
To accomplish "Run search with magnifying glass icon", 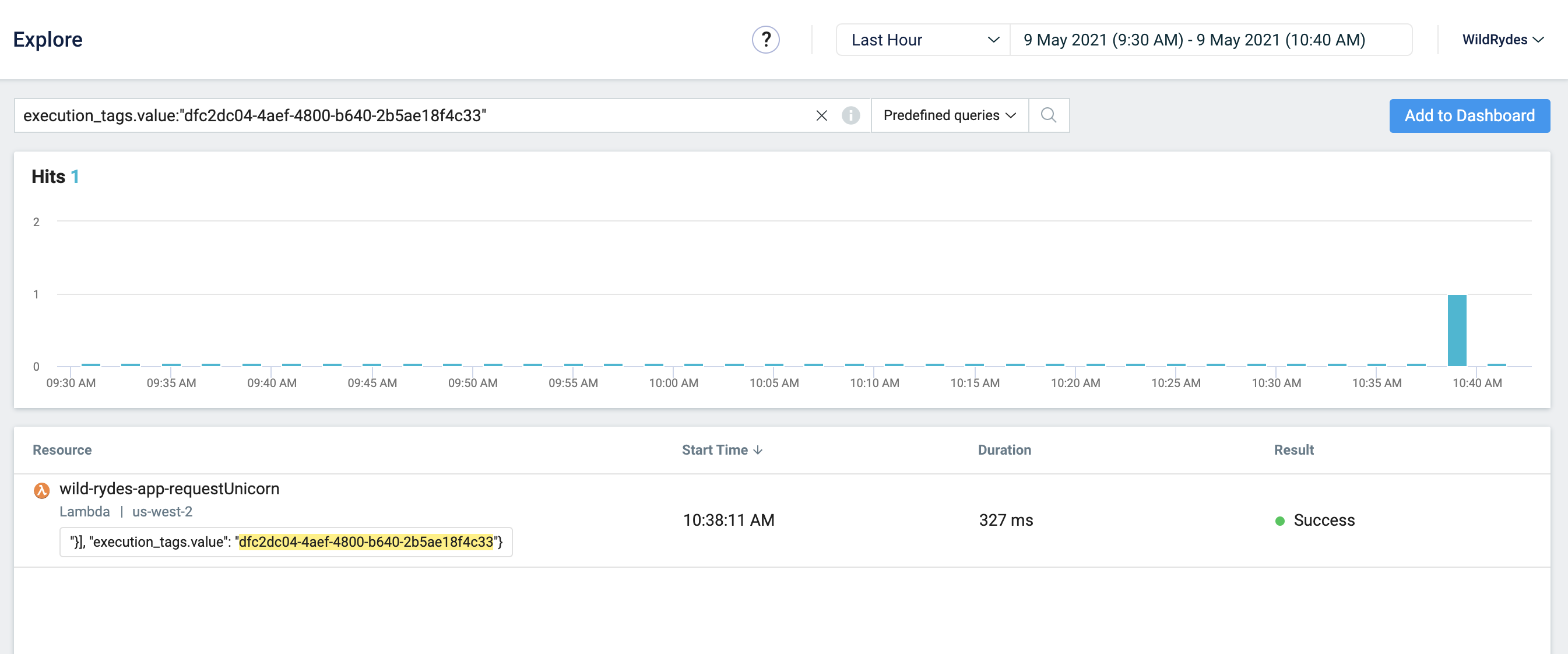I will 1048,115.
